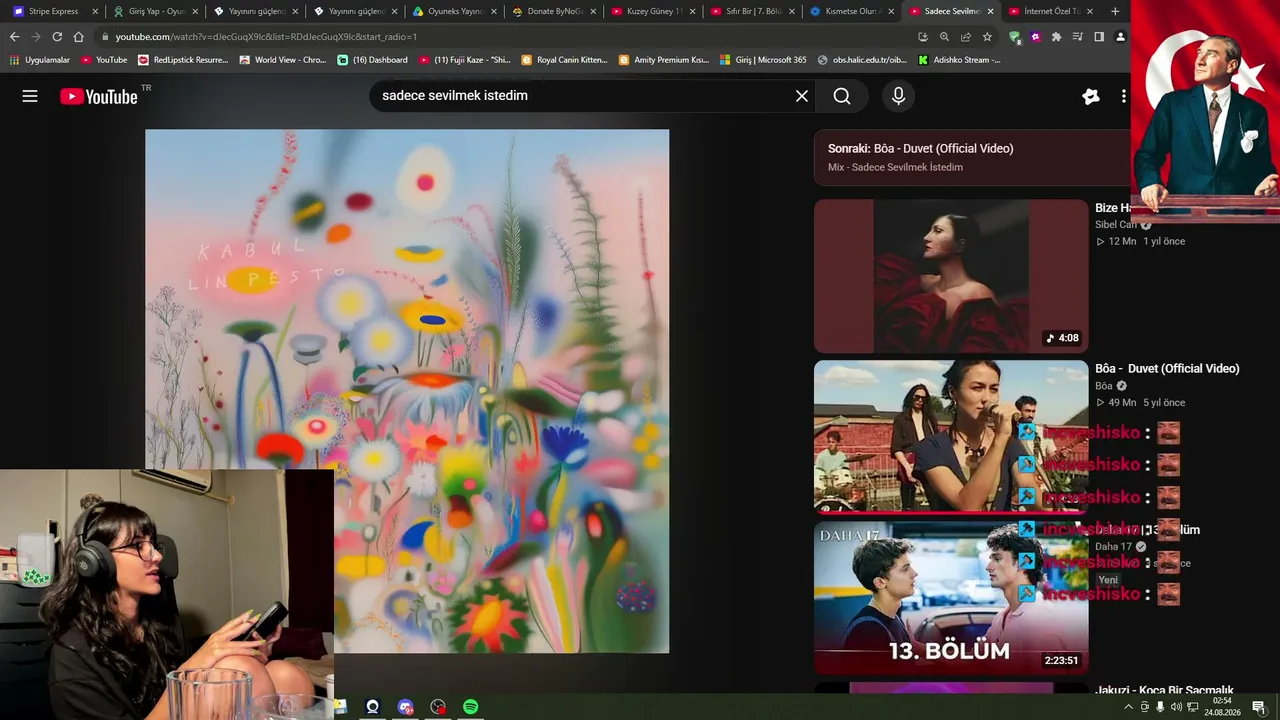The height and width of the screenshot is (720, 1280).
Task: Open the YouTube bookmark
Action: pyautogui.click(x=104, y=60)
